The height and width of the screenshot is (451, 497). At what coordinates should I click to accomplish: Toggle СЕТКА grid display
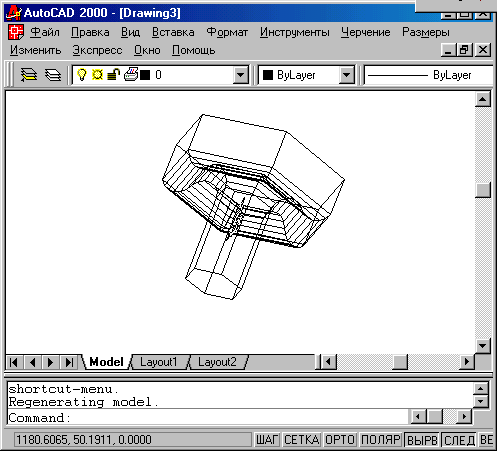click(x=302, y=440)
